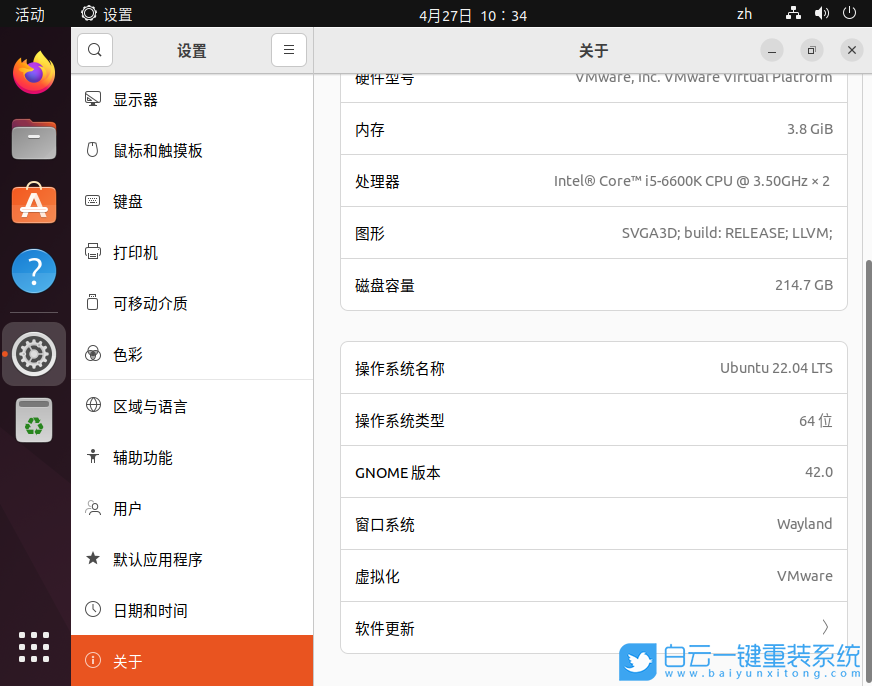Click zh input indicator in top bar
This screenshot has width=872, height=686.
tap(744, 14)
